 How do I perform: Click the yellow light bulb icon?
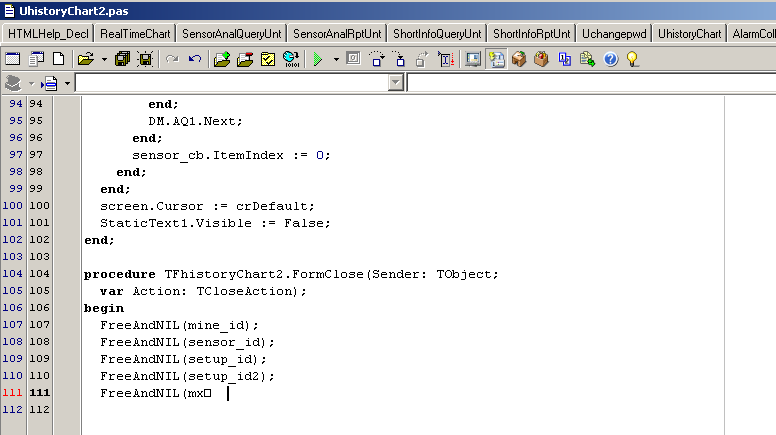(632, 59)
